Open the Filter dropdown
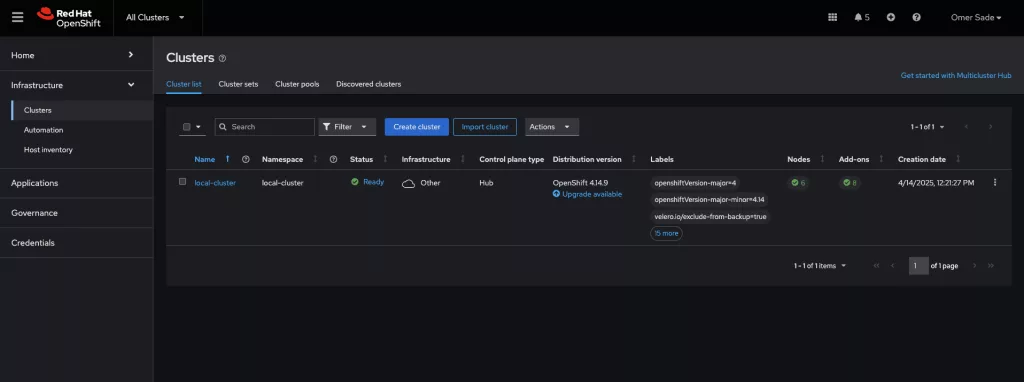 pos(347,127)
